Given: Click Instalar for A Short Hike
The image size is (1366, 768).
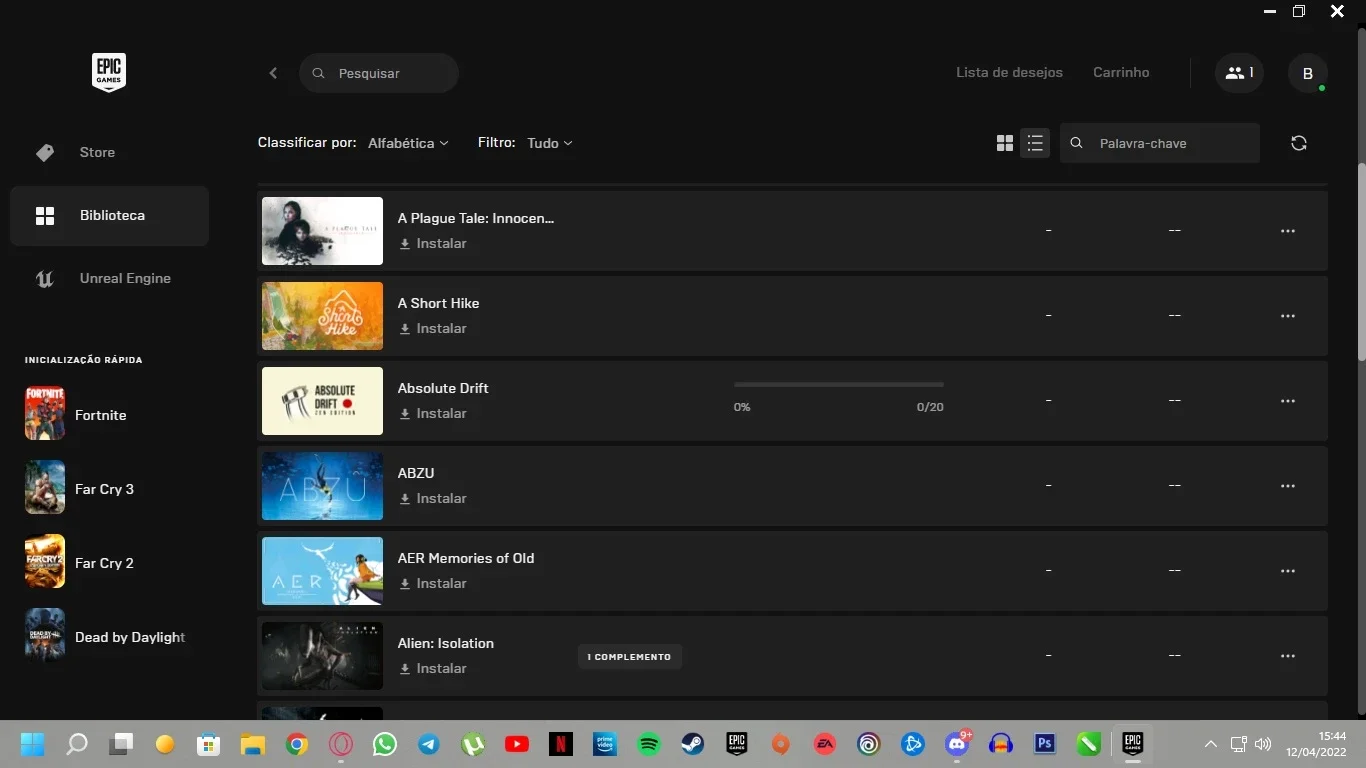Looking at the screenshot, I should [433, 328].
